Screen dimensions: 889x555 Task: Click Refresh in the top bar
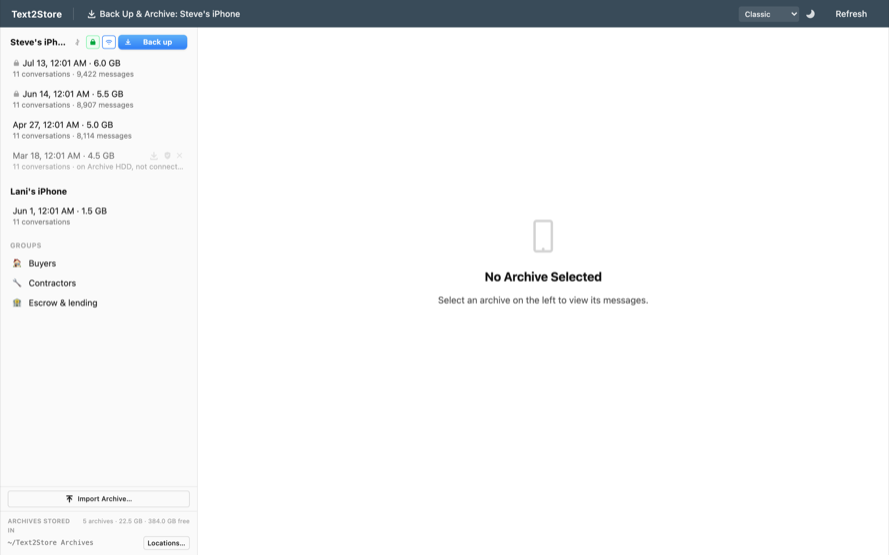[x=850, y=14]
